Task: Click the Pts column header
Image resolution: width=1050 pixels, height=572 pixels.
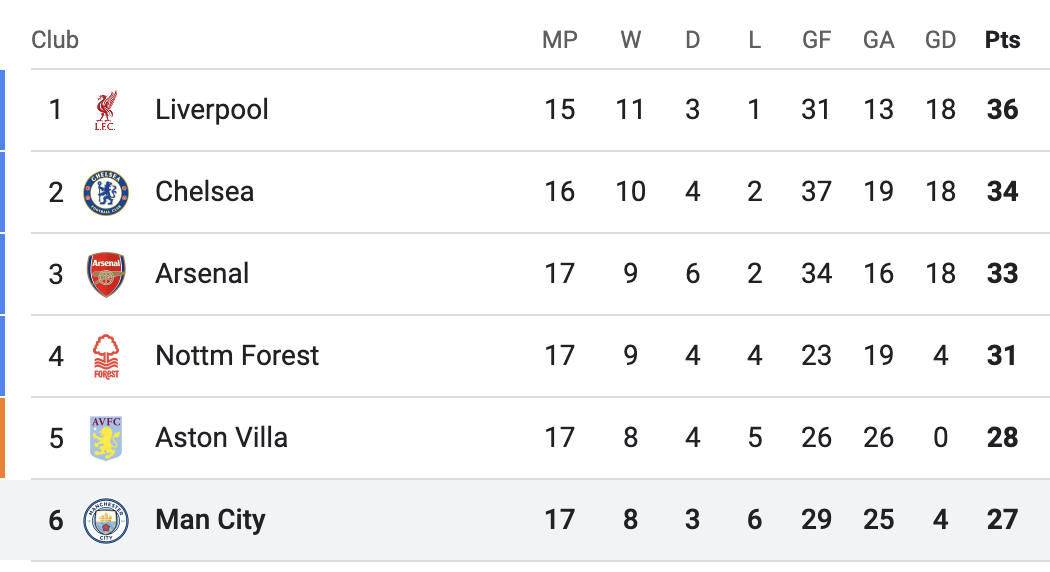Action: [1002, 40]
